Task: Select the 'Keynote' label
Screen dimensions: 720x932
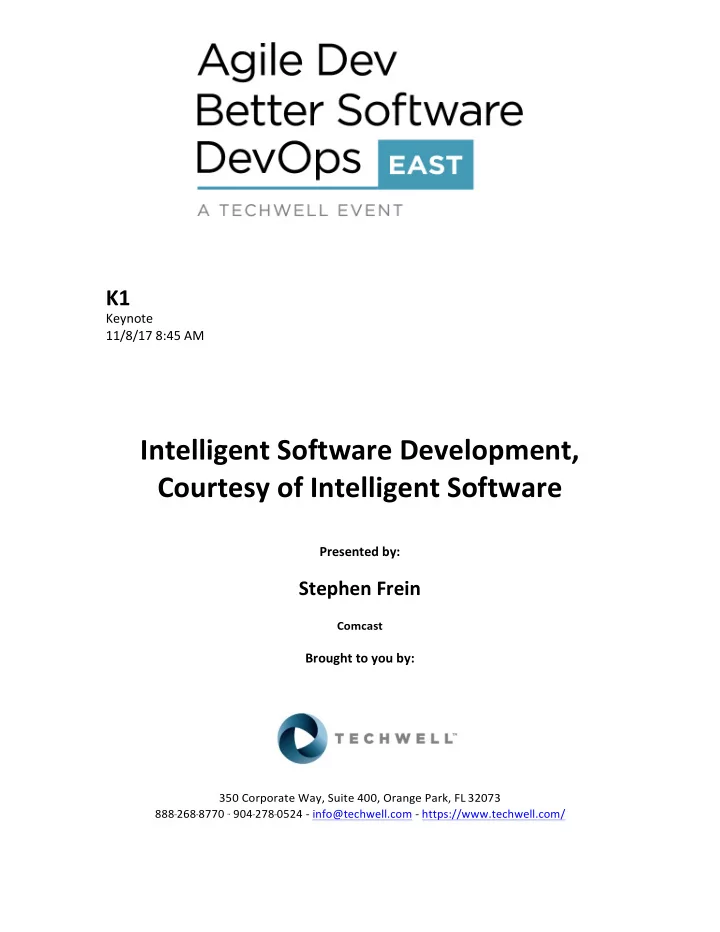Action: click(x=129, y=319)
